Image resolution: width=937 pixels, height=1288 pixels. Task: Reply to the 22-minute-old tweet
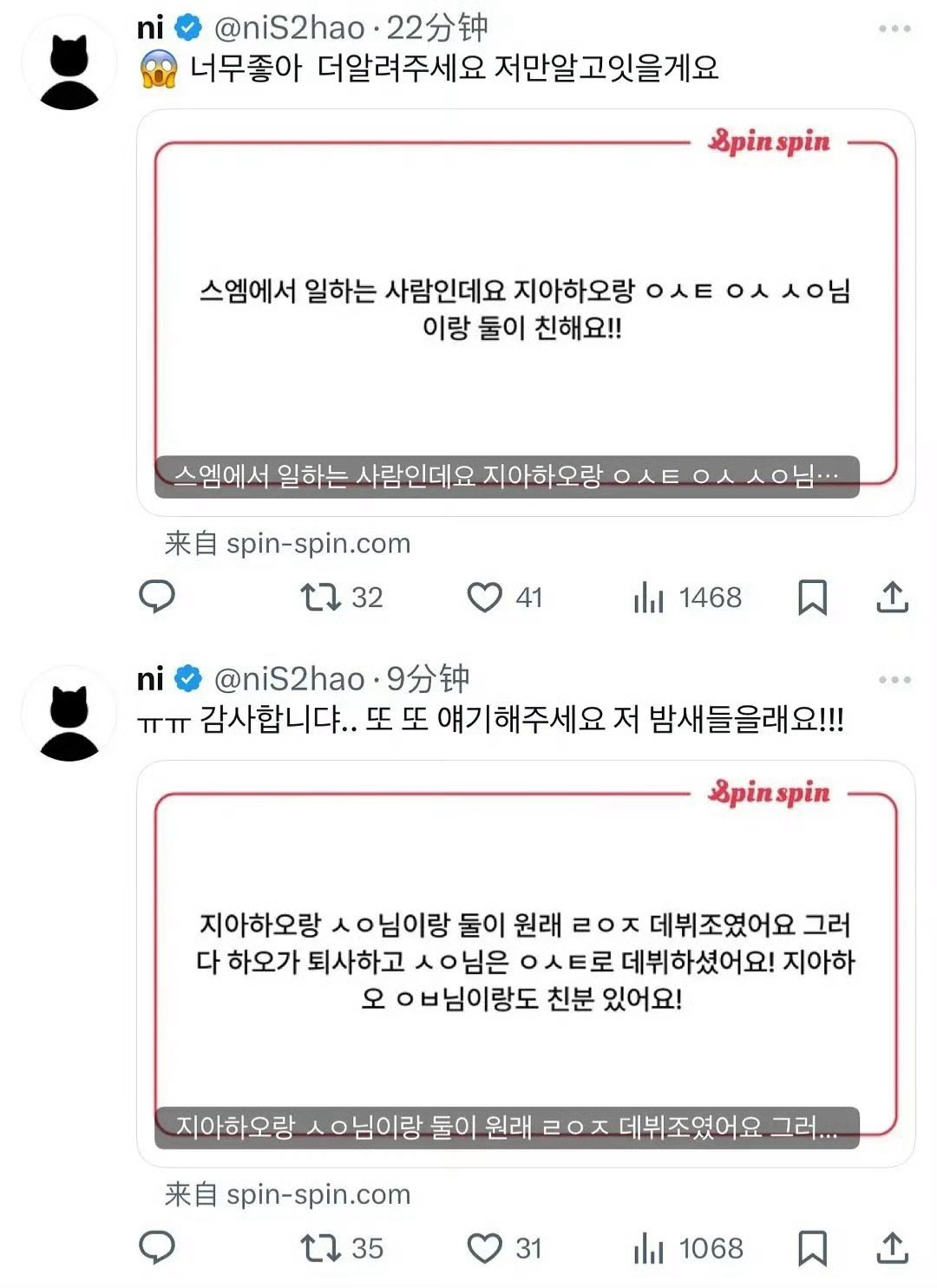click(157, 597)
